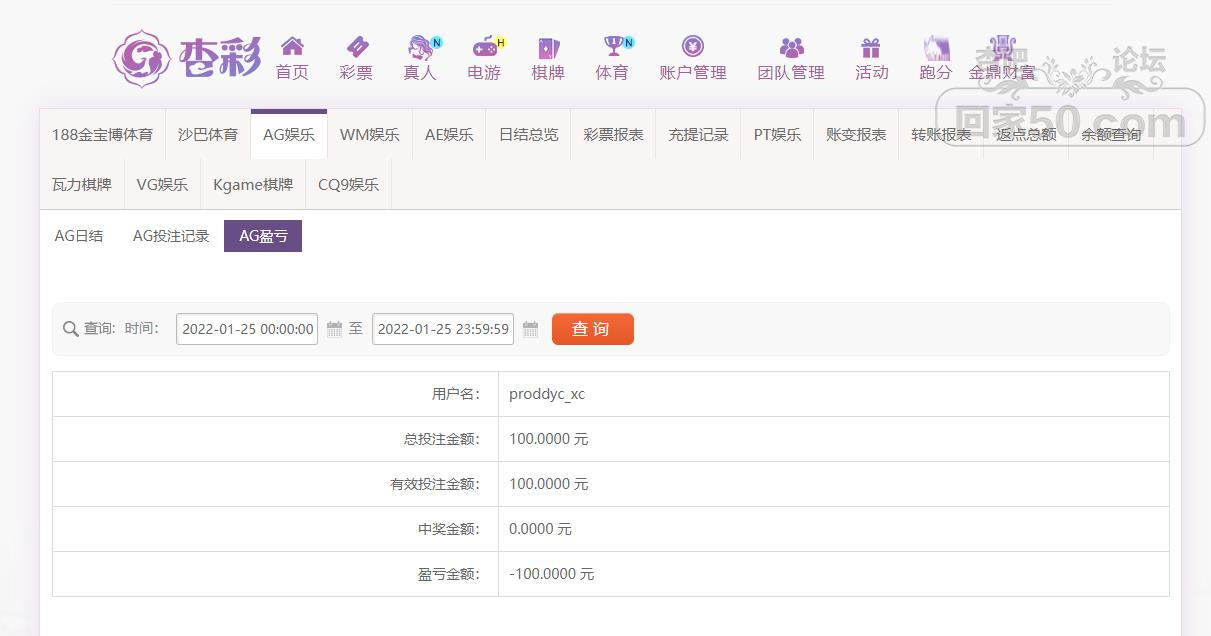Open 彩票报表 tab
1211x636 pixels.
[614, 134]
